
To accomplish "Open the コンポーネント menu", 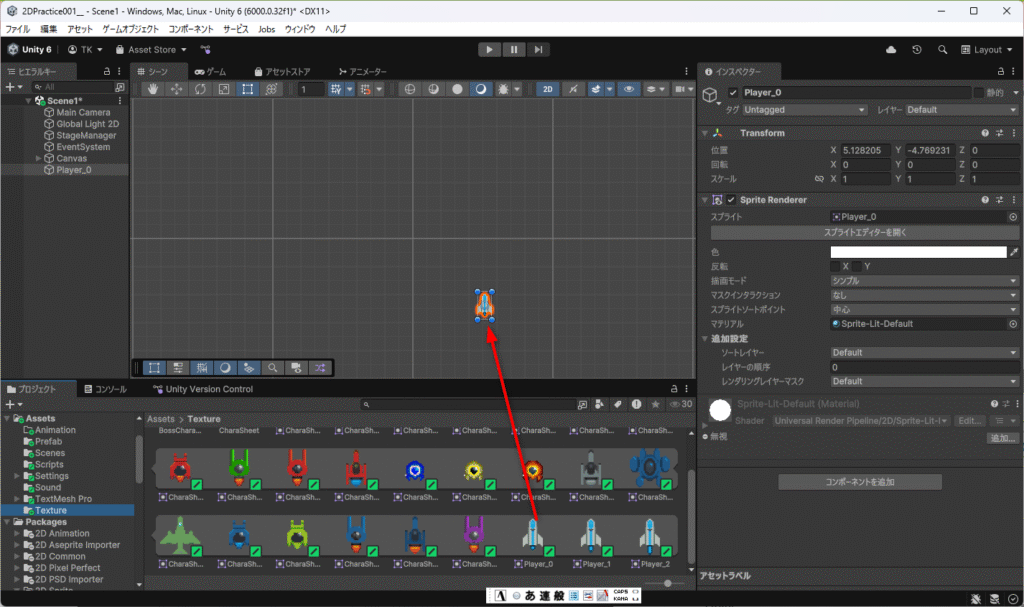I will point(190,29).
